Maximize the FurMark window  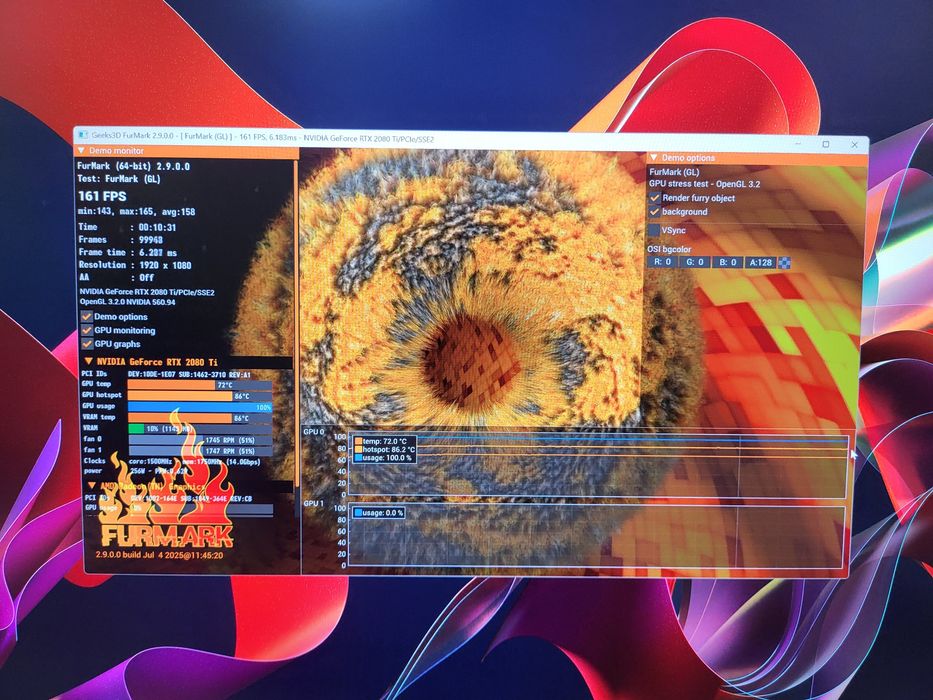(826, 144)
